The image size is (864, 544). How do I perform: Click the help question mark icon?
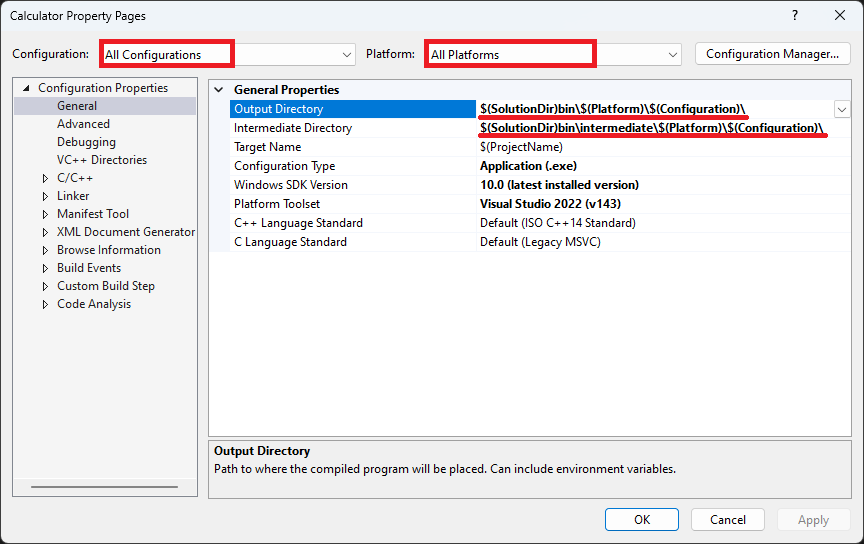[x=795, y=15]
